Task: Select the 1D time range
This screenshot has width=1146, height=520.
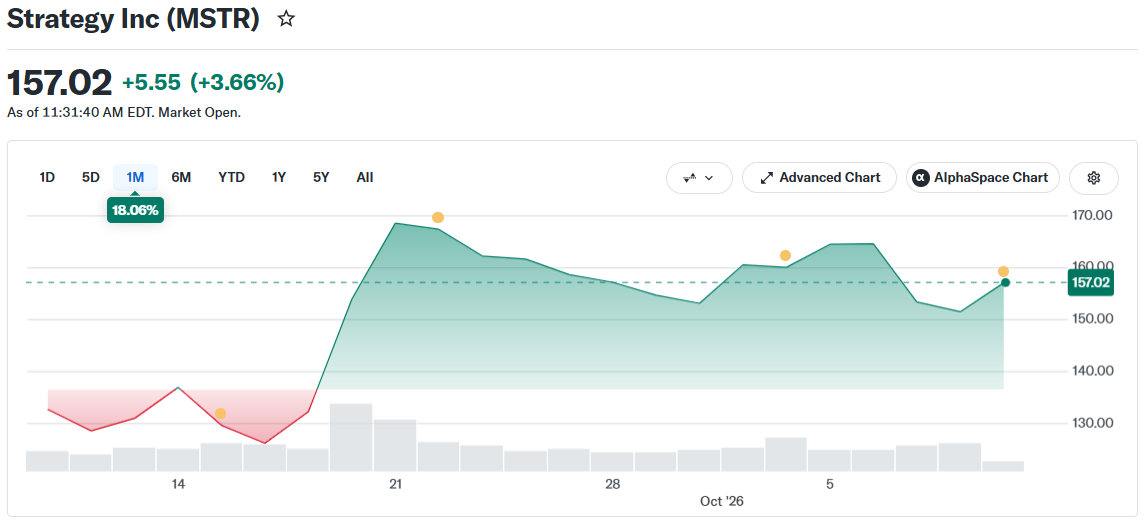Action: pos(47,178)
